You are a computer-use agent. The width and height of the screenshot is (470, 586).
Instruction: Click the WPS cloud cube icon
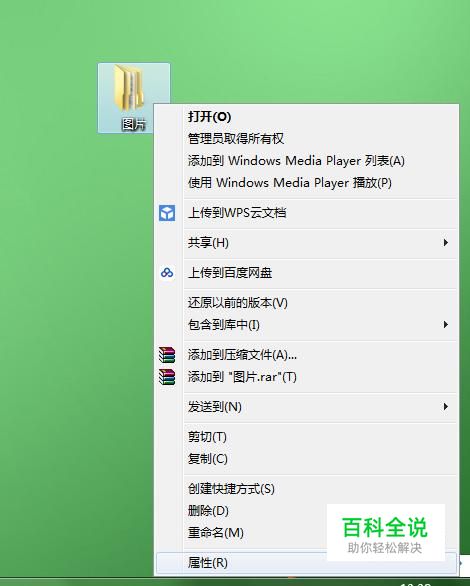coord(167,213)
